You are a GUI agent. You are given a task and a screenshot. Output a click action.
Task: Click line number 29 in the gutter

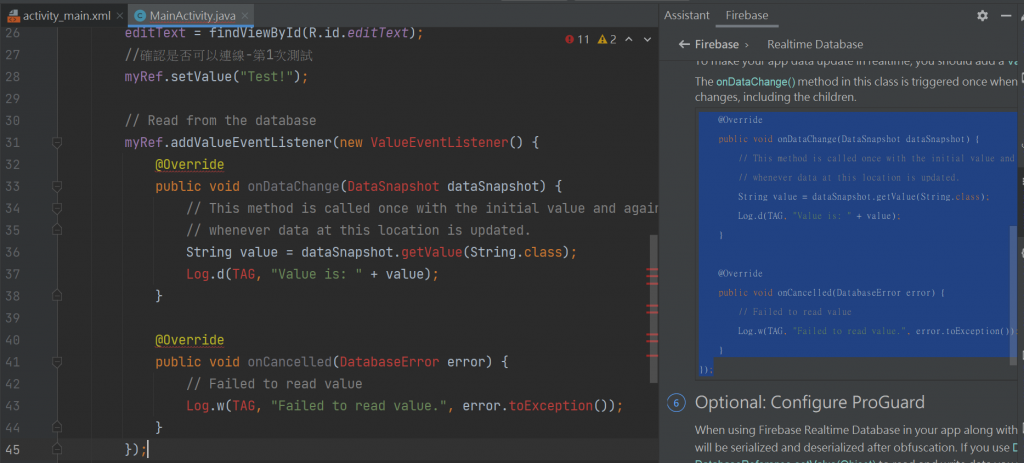point(12,99)
